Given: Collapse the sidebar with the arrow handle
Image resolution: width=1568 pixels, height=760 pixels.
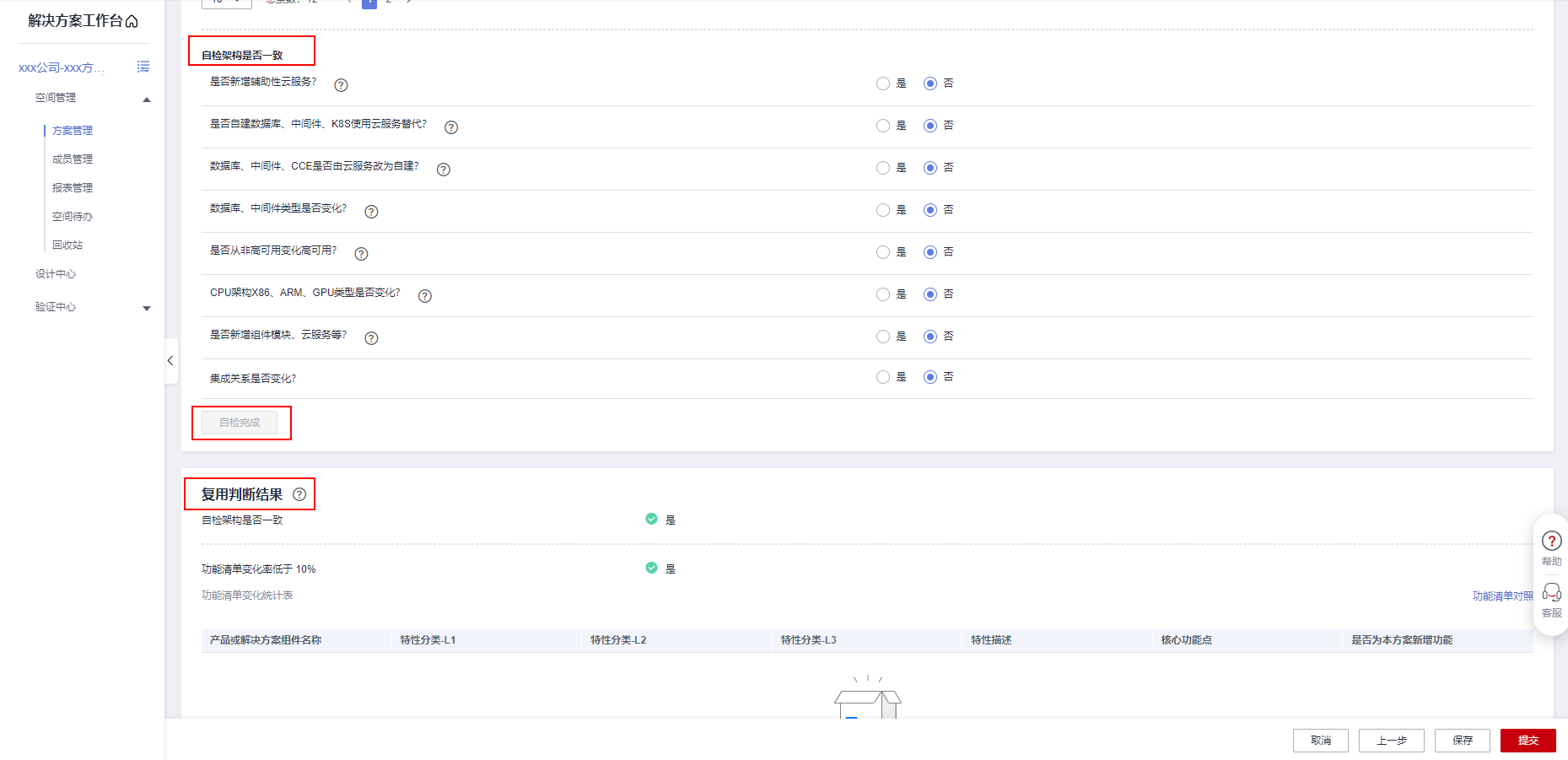Looking at the screenshot, I should pyautogui.click(x=170, y=361).
